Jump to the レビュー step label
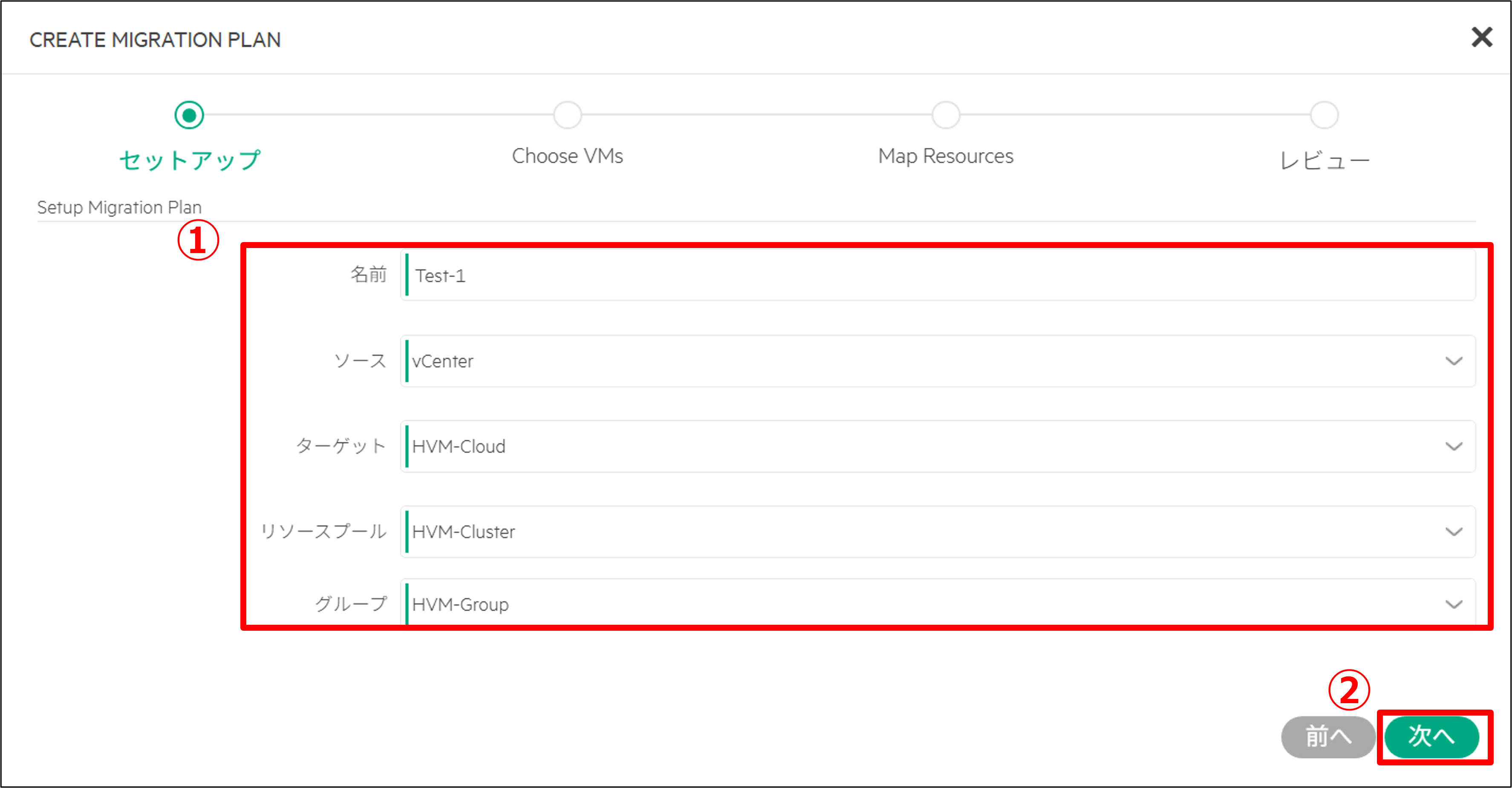This screenshot has width=1512, height=788. tap(1324, 160)
